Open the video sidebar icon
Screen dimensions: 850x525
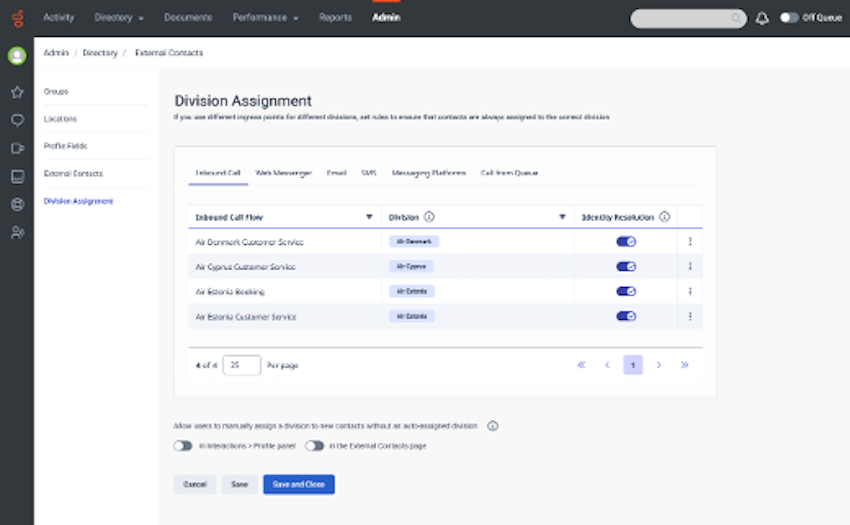tap(17, 148)
